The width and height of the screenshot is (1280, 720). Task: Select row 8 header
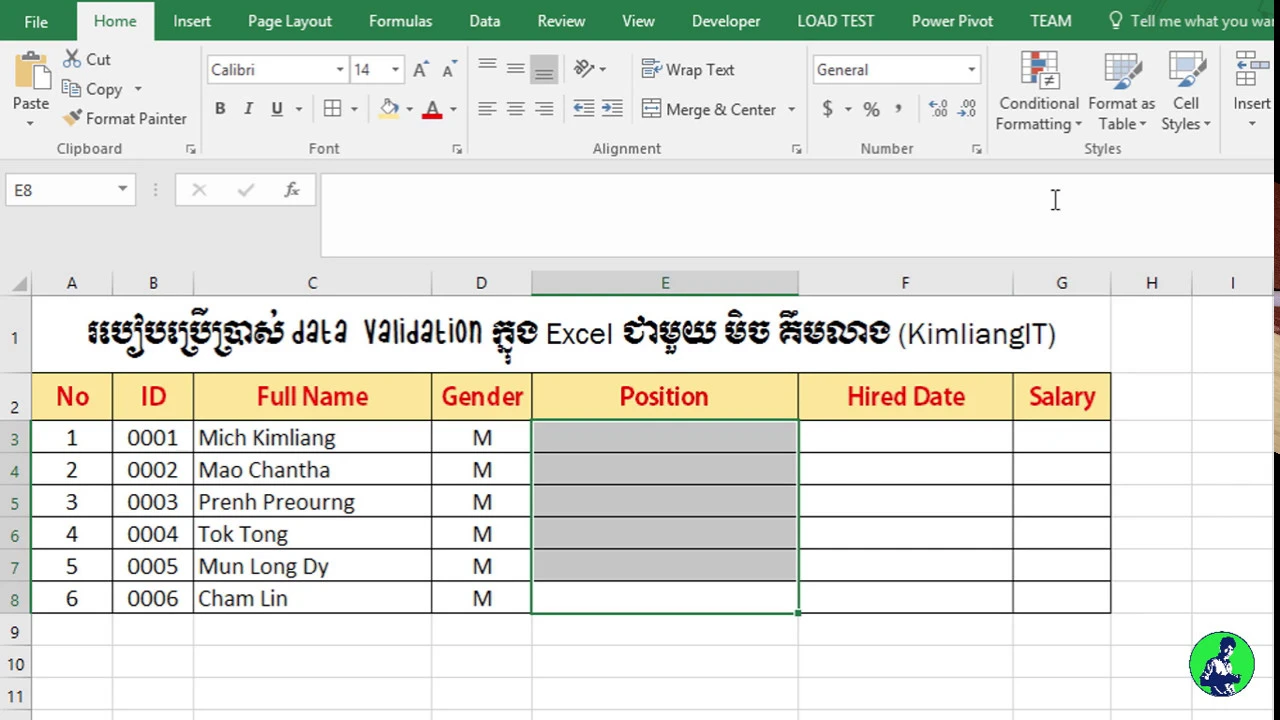(x=15, y=599)
